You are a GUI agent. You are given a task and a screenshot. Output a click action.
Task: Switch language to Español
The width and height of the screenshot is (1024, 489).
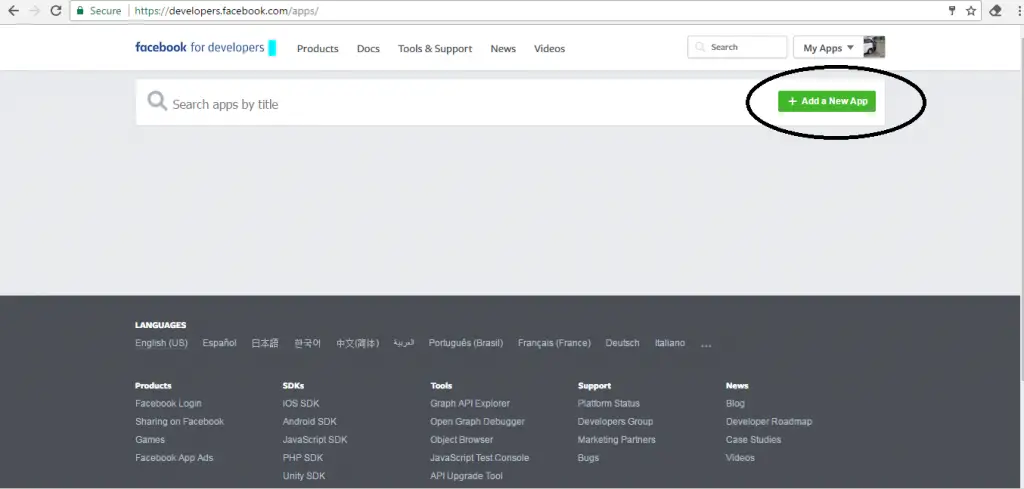pos(219,343)
